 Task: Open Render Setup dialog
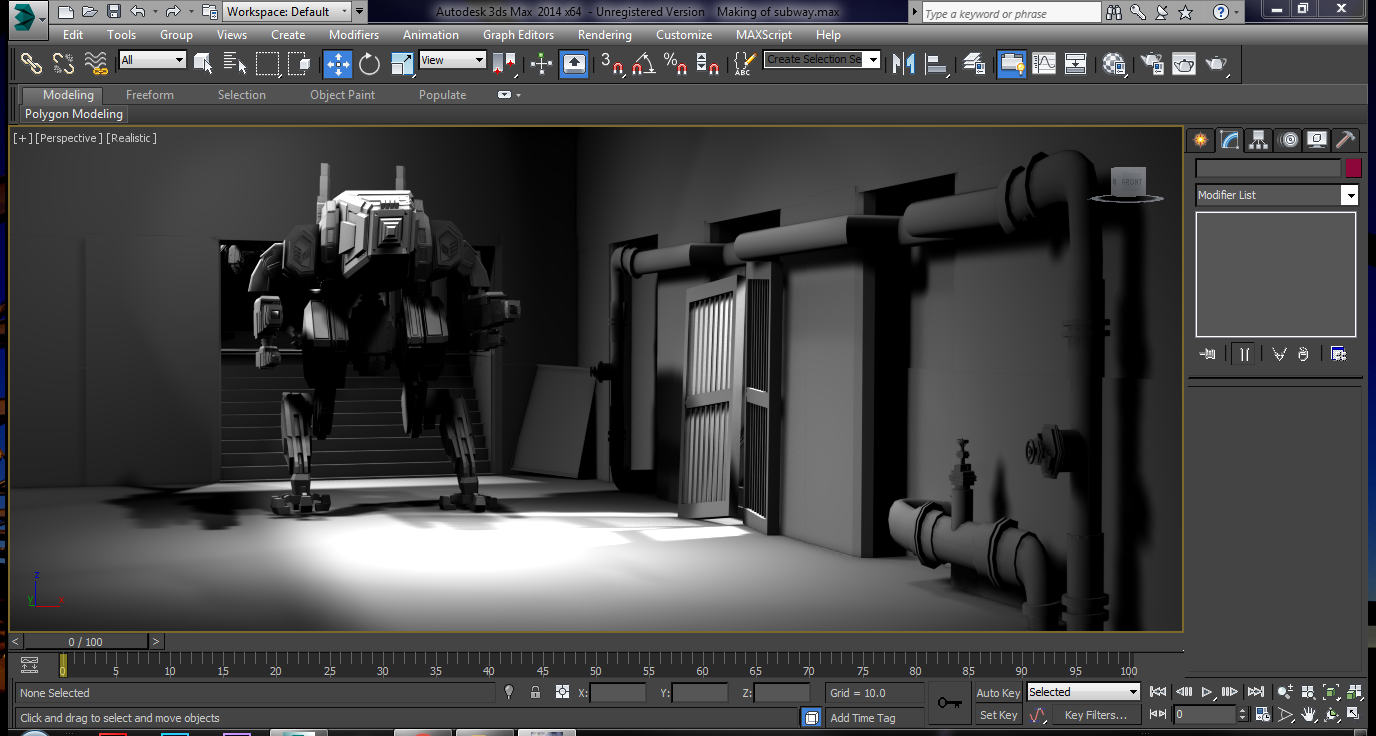[1152, 64]
